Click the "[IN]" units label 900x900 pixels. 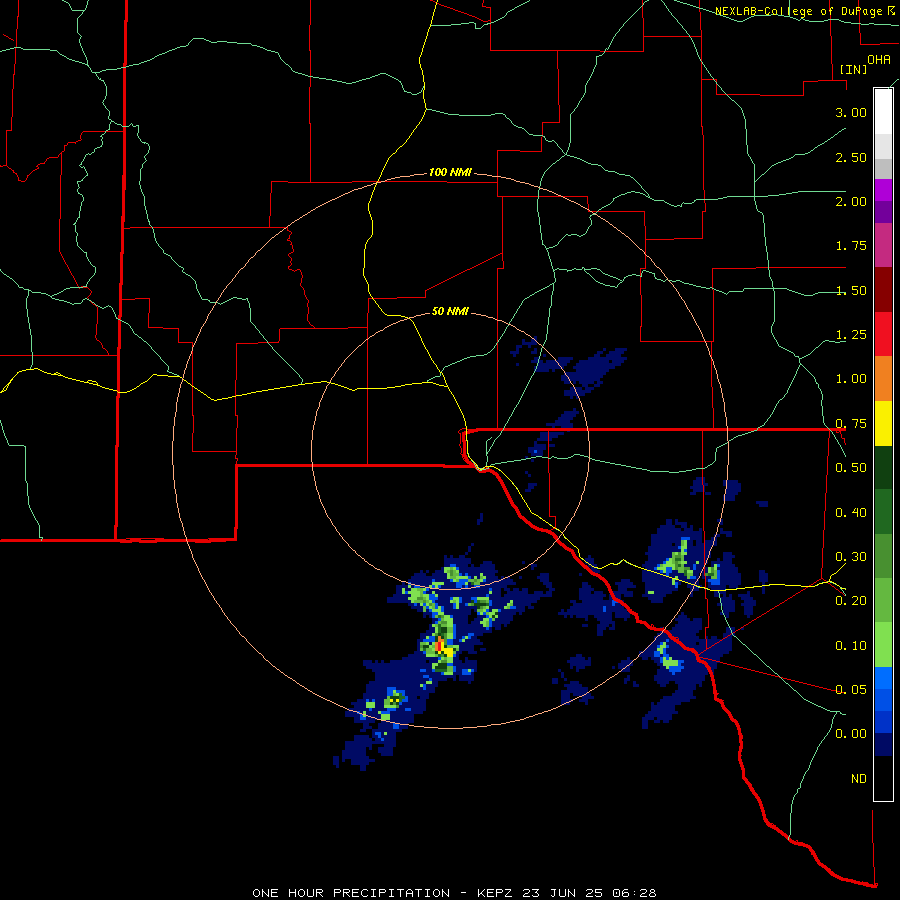click(x=854, y=69)
